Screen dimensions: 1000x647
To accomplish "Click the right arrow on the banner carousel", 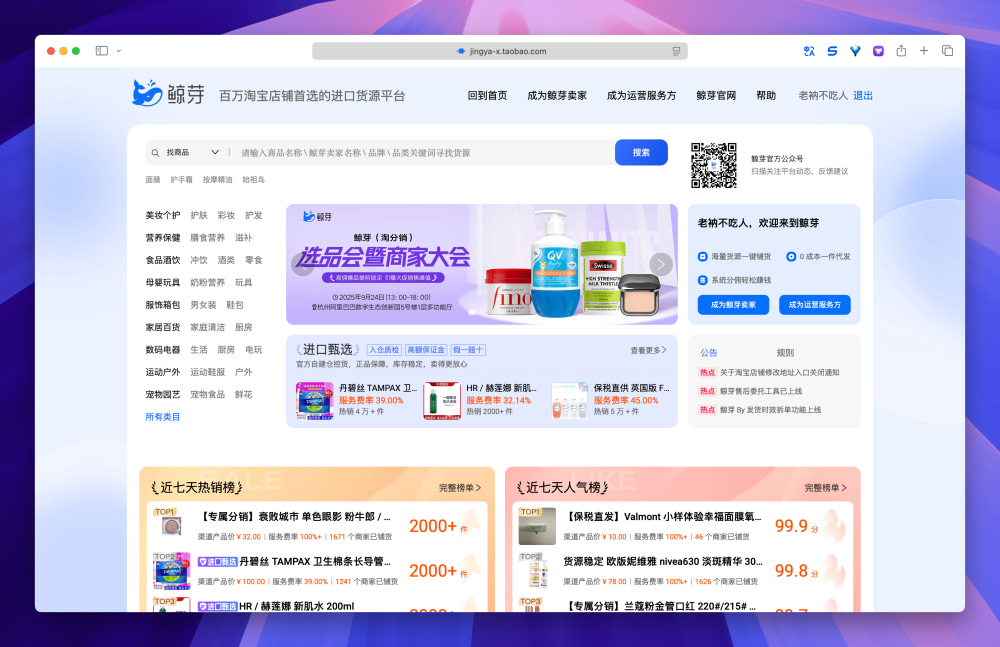I will pyautogui.click(x=659, y=264).
